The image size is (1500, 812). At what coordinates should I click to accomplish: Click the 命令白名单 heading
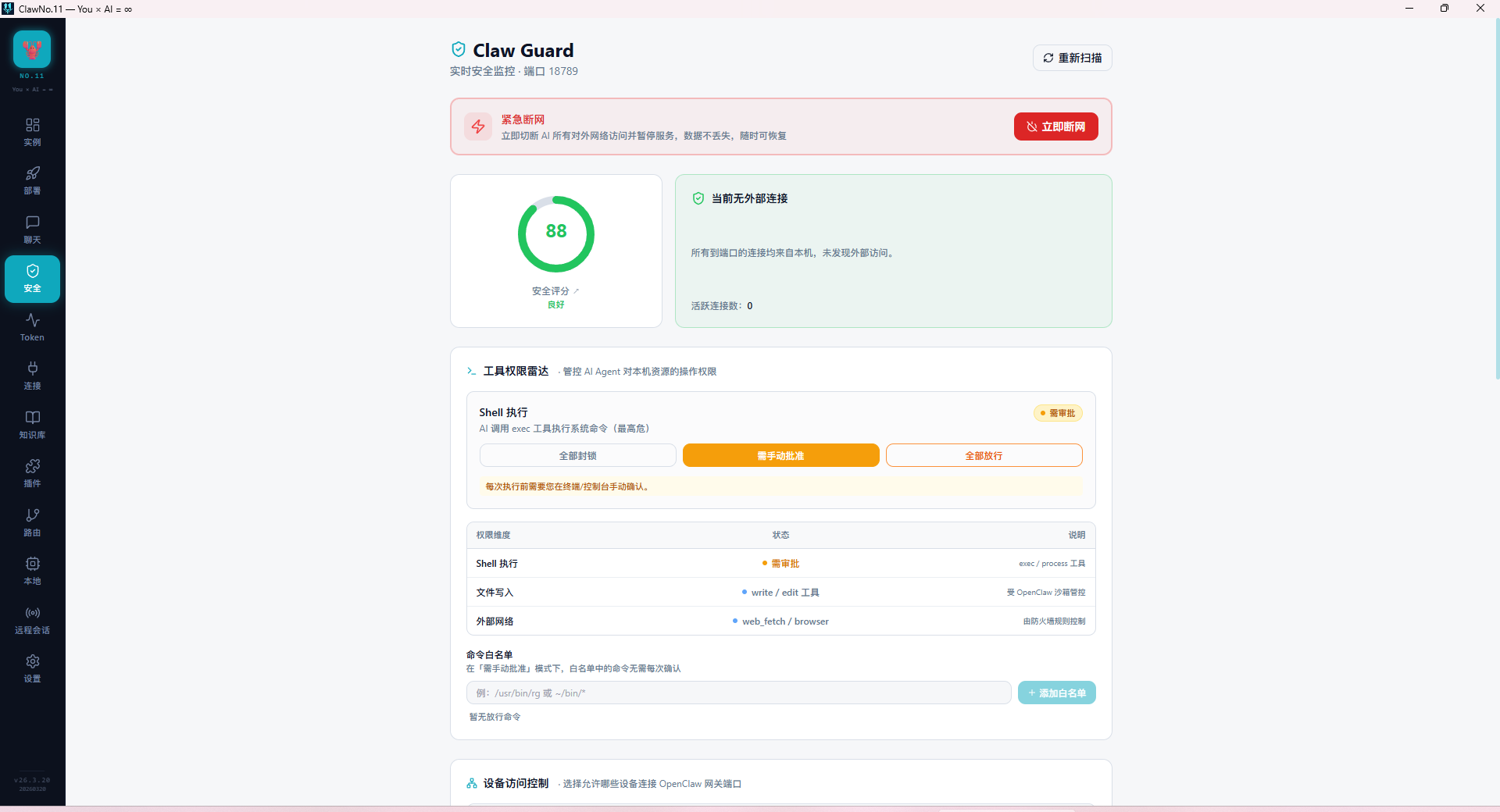pos(489,654)
